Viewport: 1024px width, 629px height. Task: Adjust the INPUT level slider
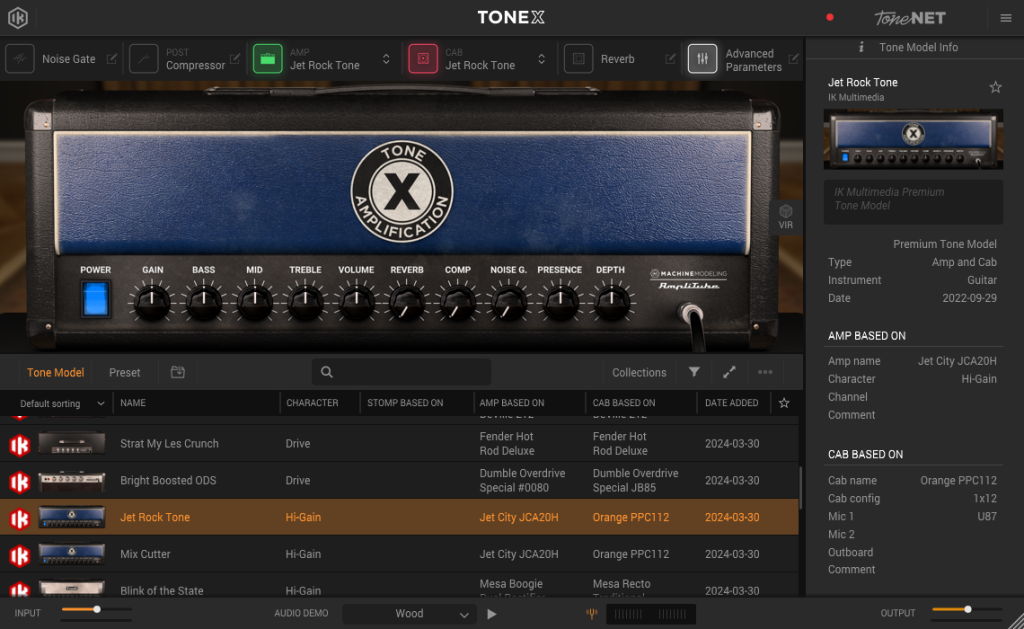(x=97, y=609)
